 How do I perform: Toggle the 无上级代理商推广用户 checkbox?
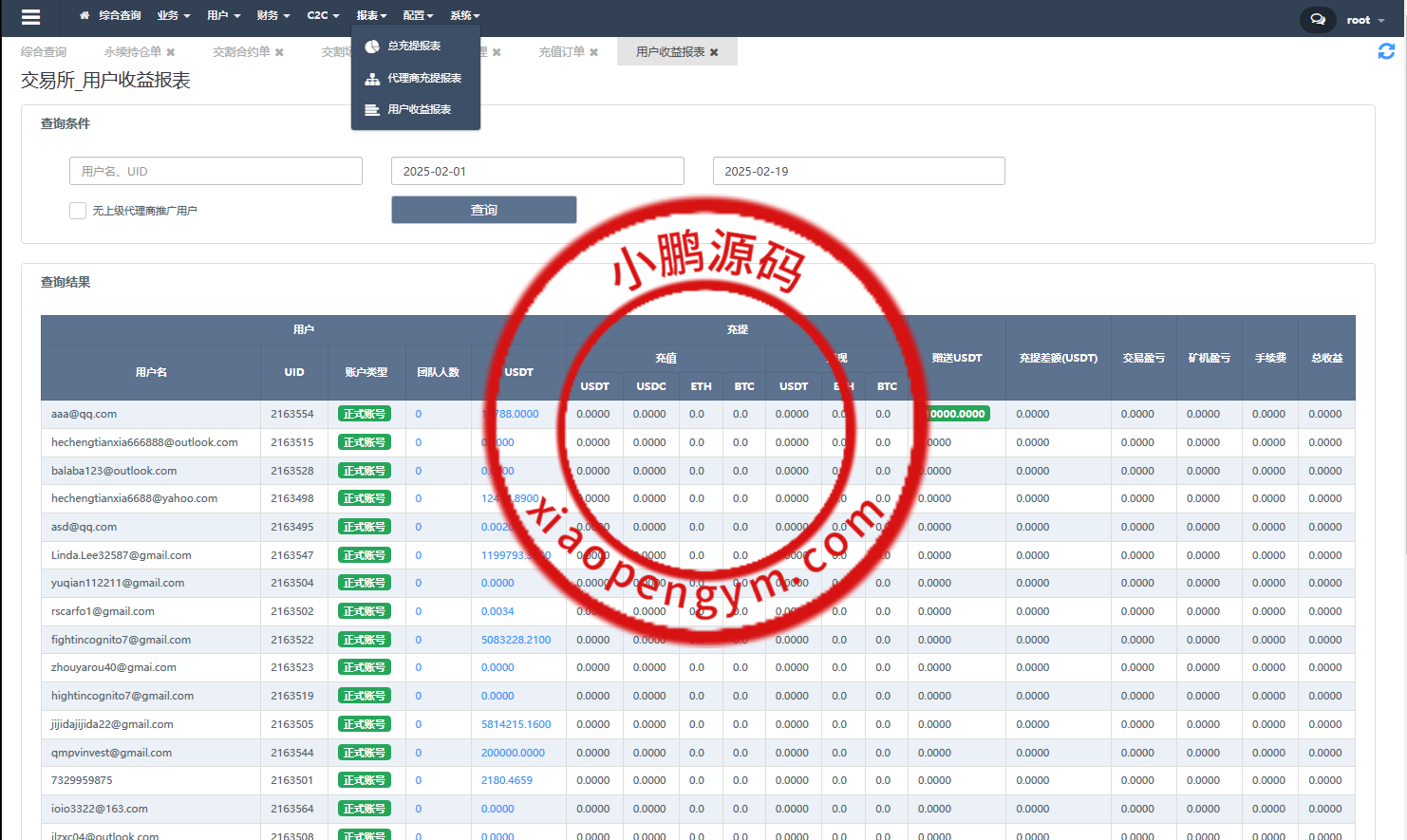78,211
